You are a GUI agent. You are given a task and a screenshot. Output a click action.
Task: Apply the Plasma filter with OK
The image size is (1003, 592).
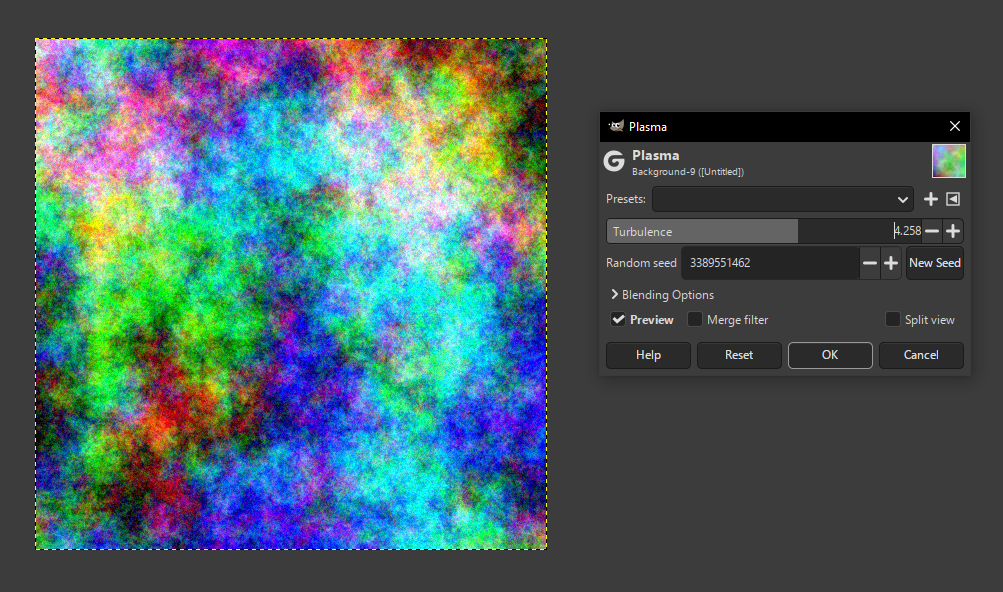(x=829, y=355)
